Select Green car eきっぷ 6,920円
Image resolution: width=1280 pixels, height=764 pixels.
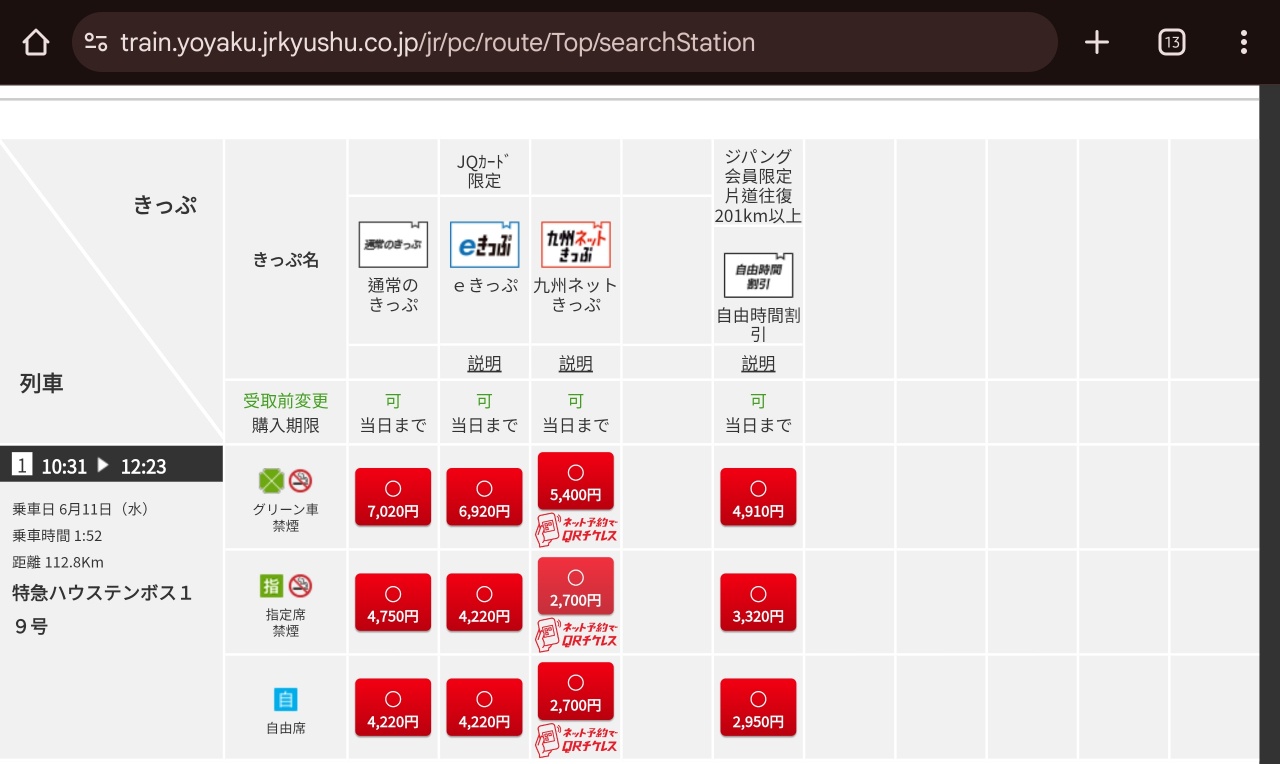(x=484, y=497)
